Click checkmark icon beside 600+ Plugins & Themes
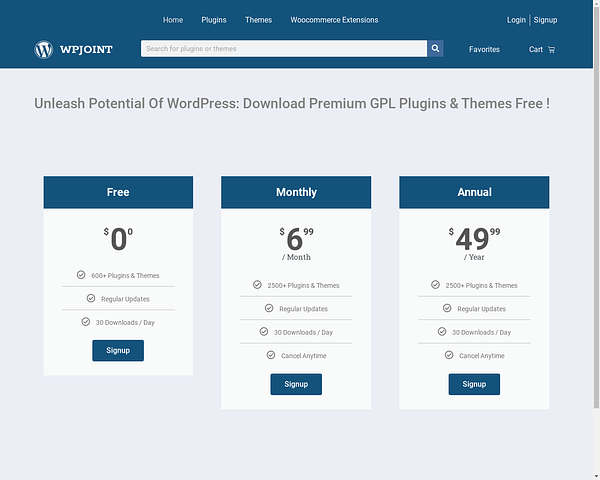This screenshot has width=600, height=480. (81, 275)
